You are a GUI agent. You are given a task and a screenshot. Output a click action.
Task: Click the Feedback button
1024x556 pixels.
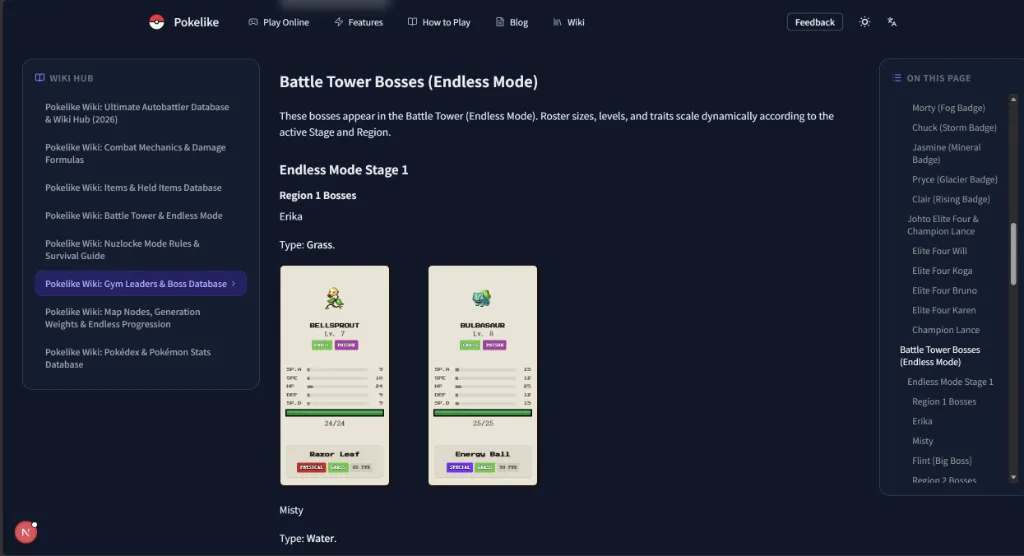pyautogui.click(x=814, y=22)
